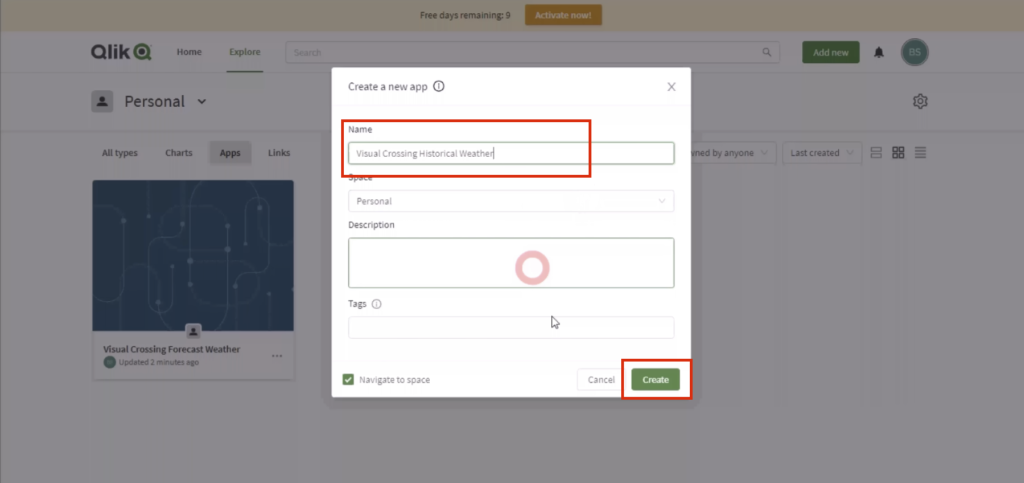Viewport: 1024px width, 483px height.
Task: Click the Free days remaining: 9 text
Action: tap(465, 15)
